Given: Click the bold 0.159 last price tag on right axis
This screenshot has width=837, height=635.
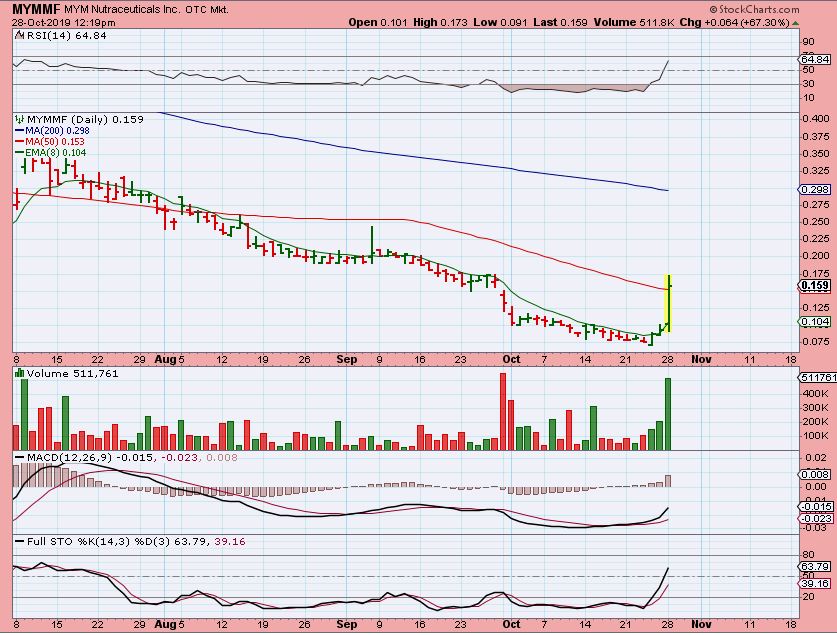Looking at the screenshot, I should pos(815,285).
